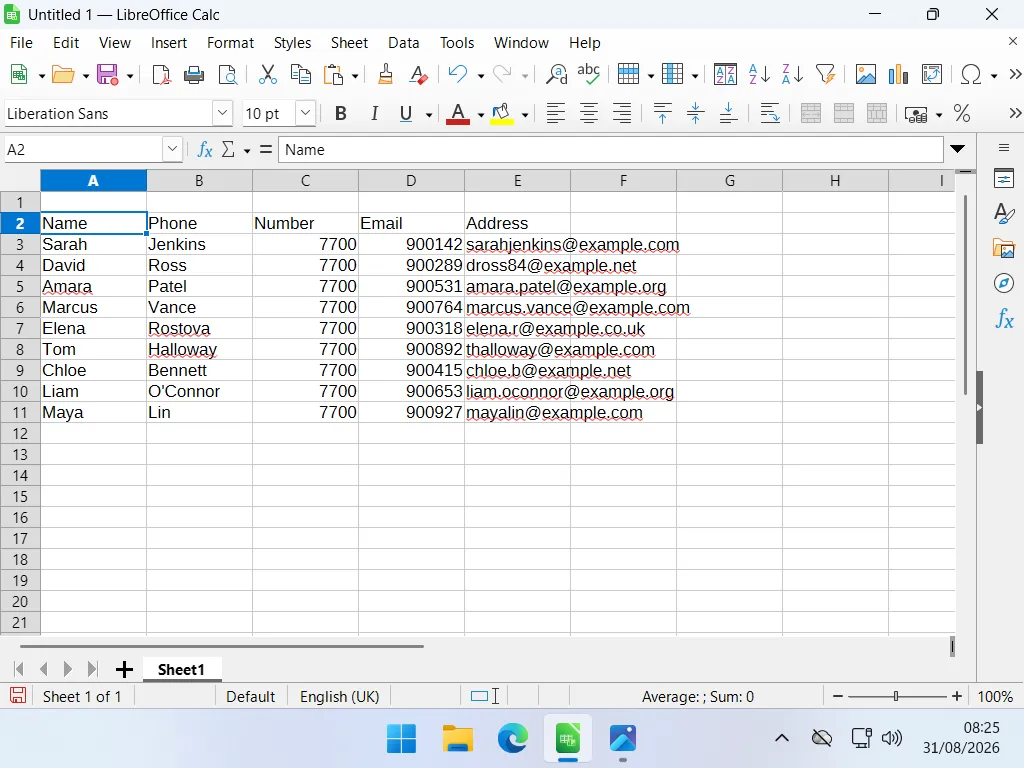1024x768 pixels.
Task: Insert a pivot table
Action: pos(932,74)
